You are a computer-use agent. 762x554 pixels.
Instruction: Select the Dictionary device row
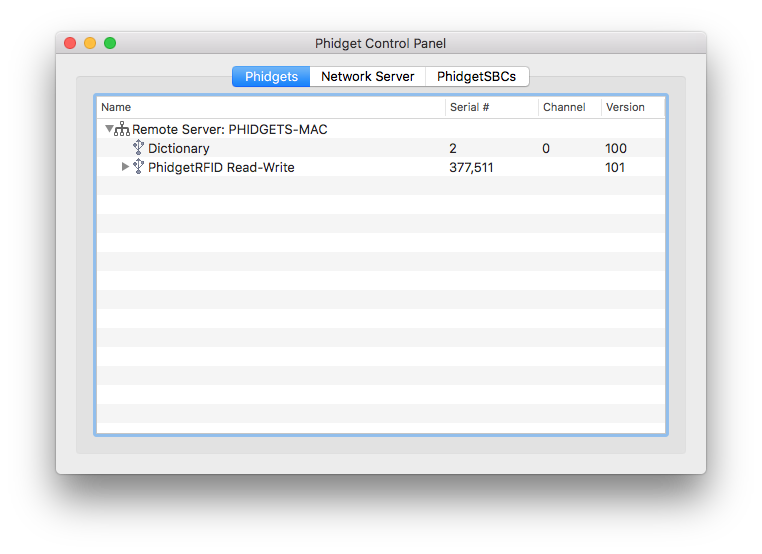point(381,148)
